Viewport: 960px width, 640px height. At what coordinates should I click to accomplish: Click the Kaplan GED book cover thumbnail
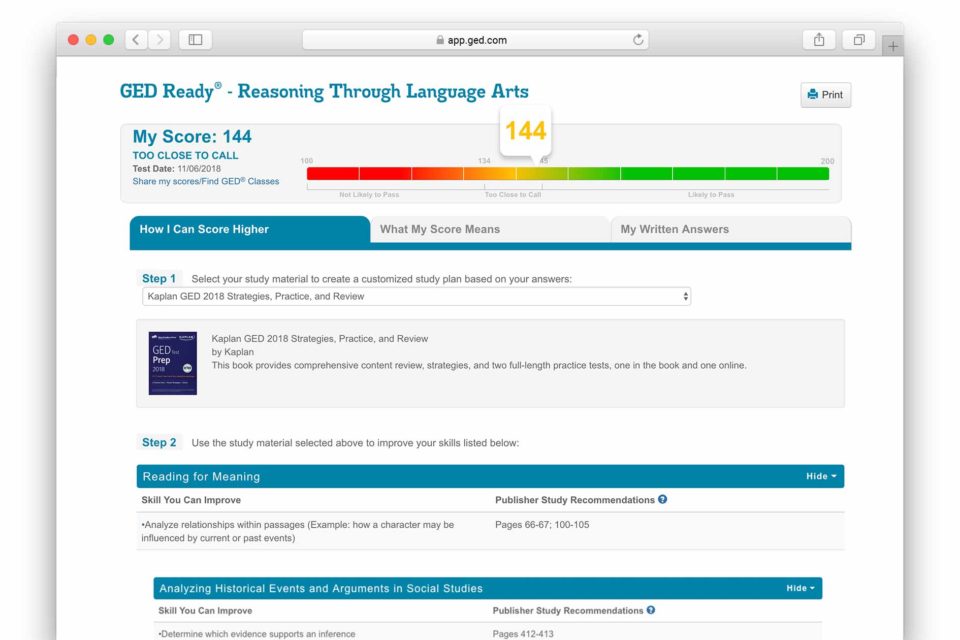pyautogui.click(x=172, y=362)
